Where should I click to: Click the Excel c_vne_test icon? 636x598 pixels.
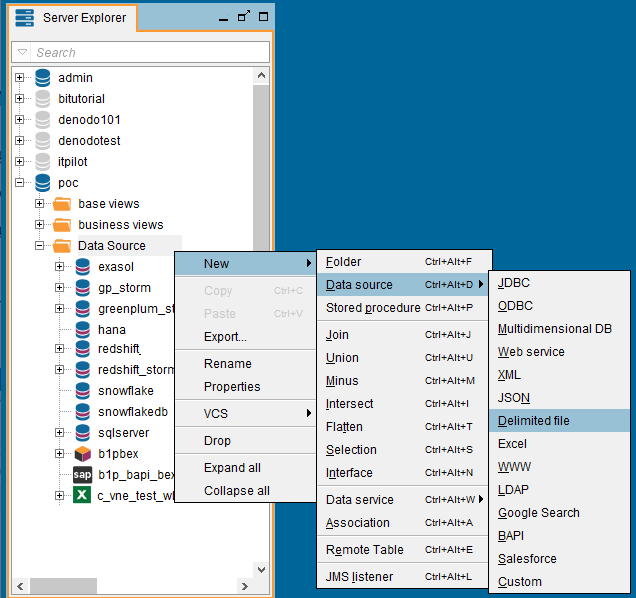click(x=82, y=495)
